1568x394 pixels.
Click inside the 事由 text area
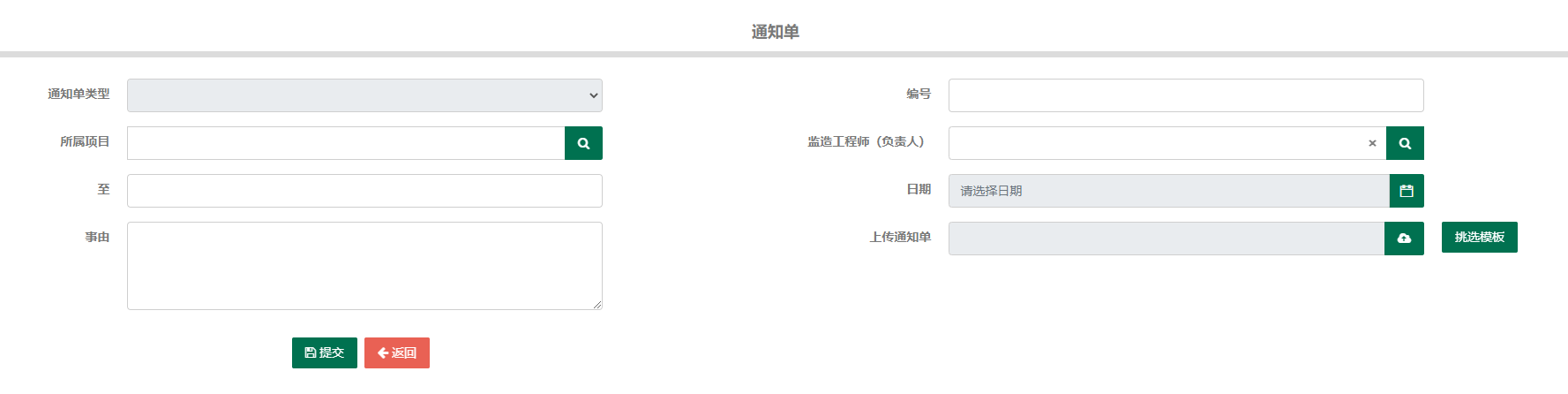pyautogui.click(x=364, y=266)
